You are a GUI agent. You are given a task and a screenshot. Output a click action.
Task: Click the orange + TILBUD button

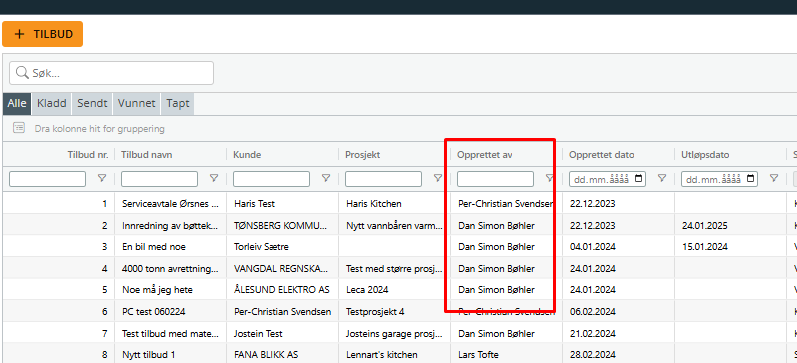click(x=43, y=34)
